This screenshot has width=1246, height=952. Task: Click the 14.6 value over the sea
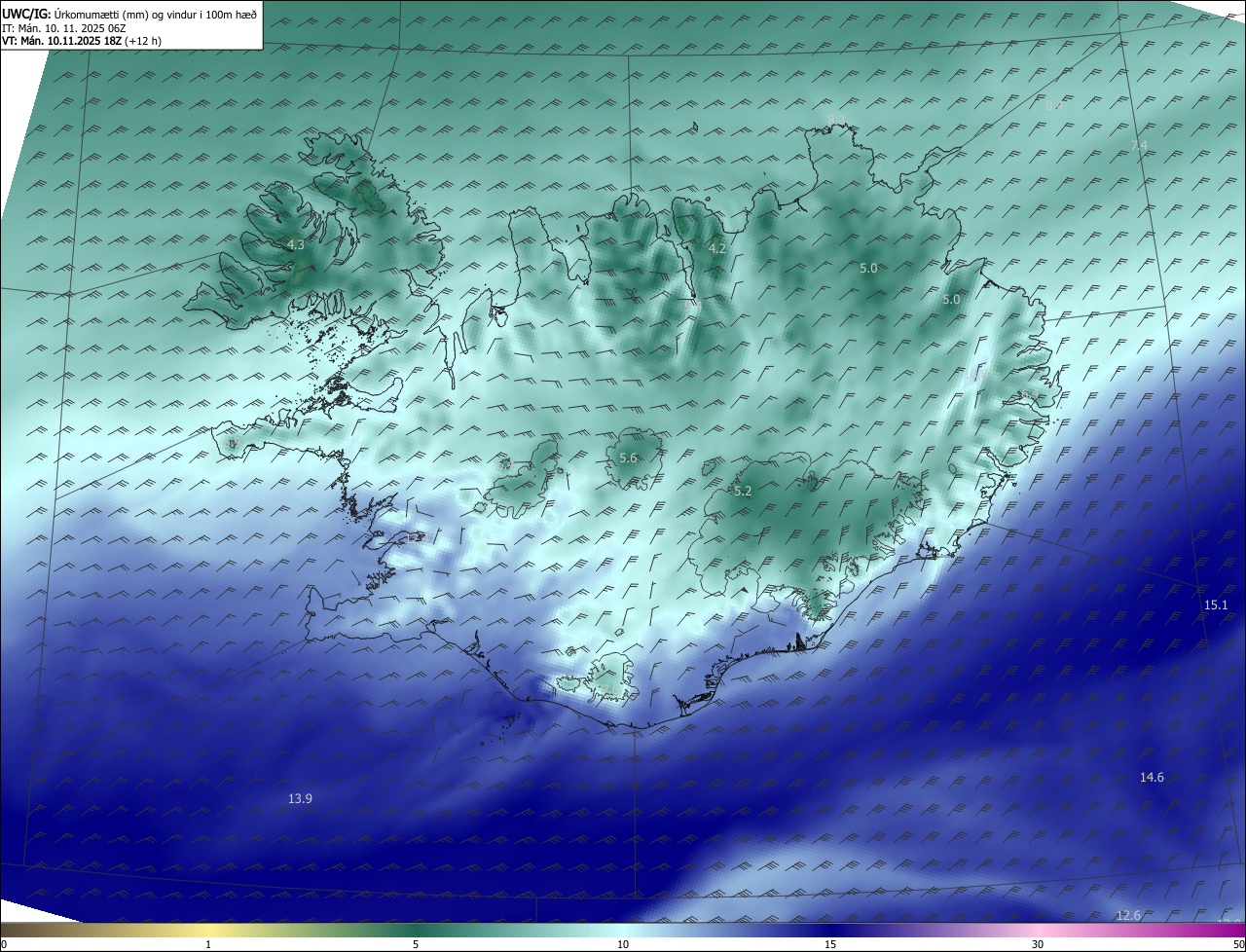pyautogui.click(x=1152, y=777)
